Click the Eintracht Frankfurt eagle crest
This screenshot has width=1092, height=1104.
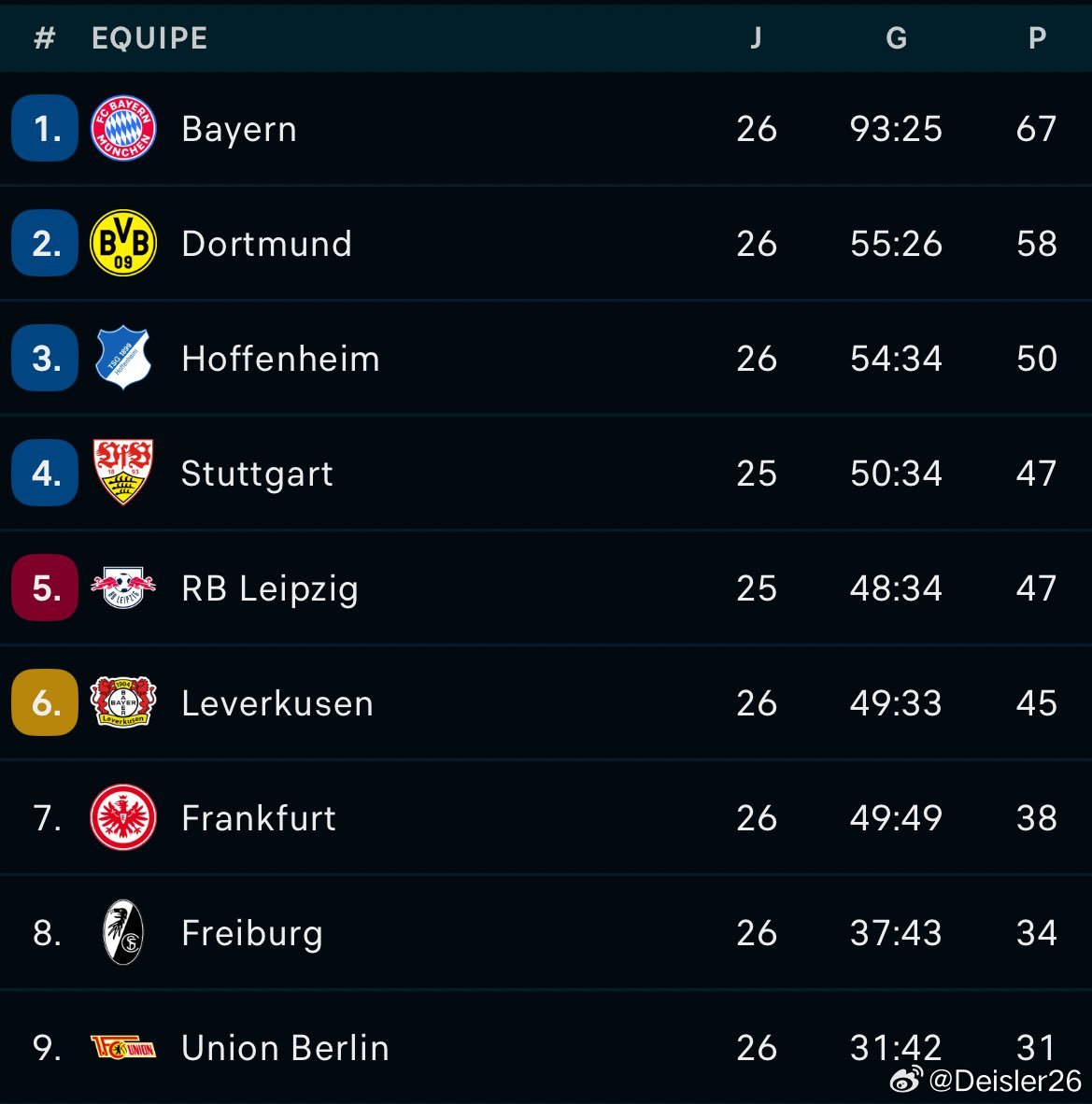coord(123,817)
